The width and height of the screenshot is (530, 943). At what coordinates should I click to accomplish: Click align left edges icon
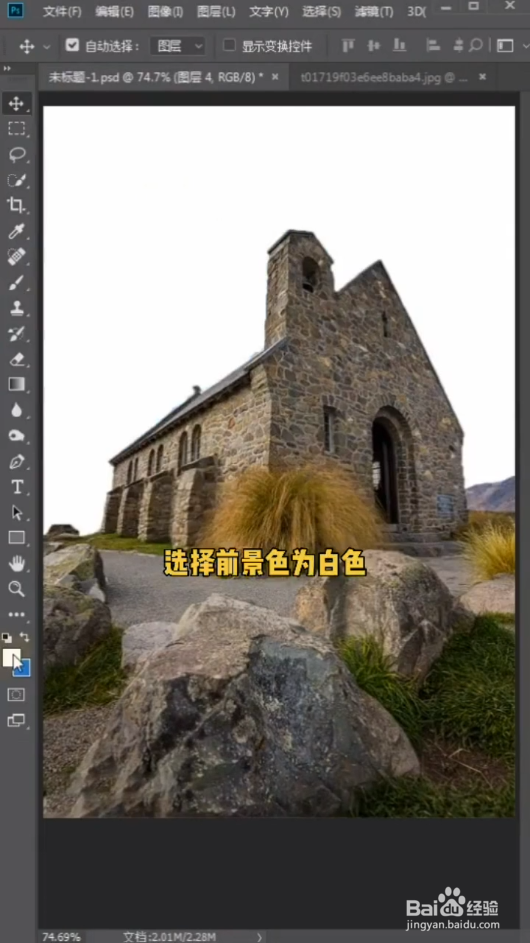[x=433, y=46]
